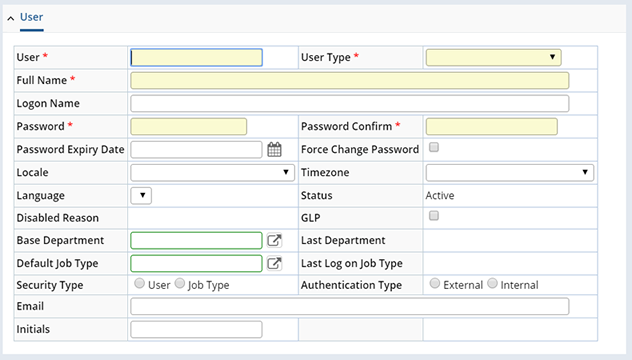This screenshot has height=360, width=632.
Task: Expand the Timezone dropdown
Action: 509,173
